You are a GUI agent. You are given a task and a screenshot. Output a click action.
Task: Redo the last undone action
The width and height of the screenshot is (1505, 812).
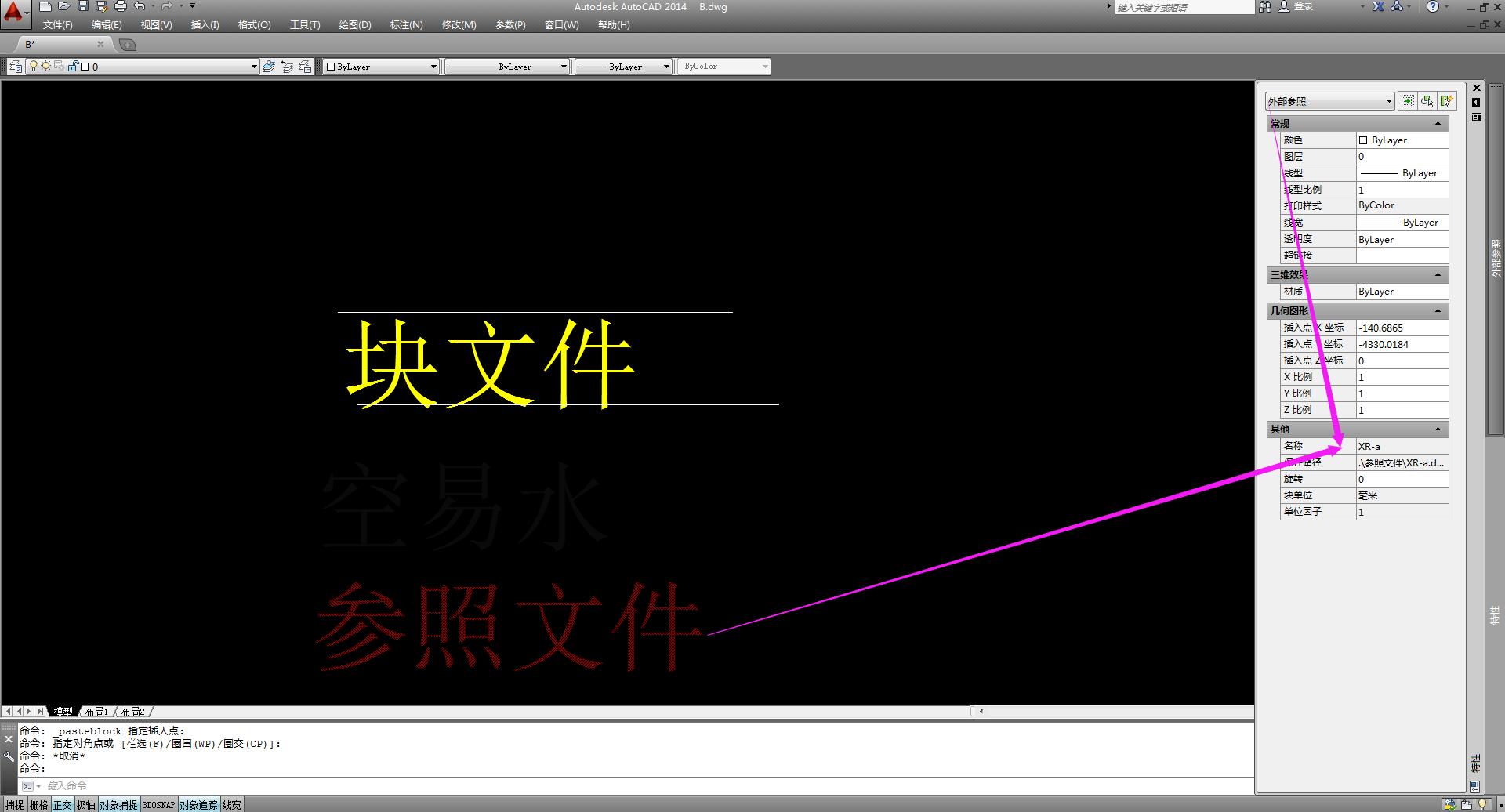click(166, 6)
